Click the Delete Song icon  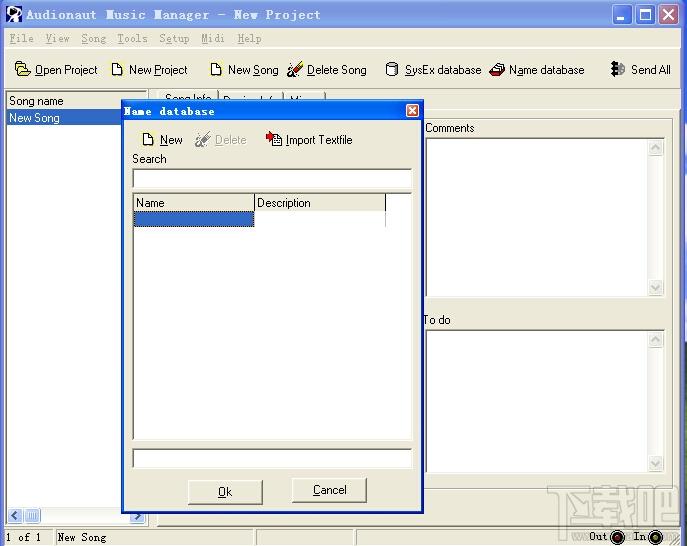point(294,69)
